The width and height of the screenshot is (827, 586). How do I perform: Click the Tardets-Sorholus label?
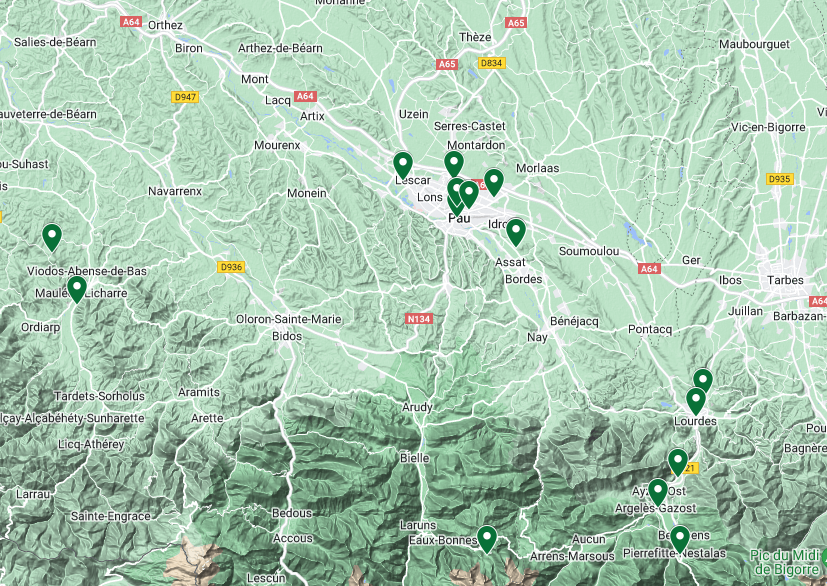99,396
